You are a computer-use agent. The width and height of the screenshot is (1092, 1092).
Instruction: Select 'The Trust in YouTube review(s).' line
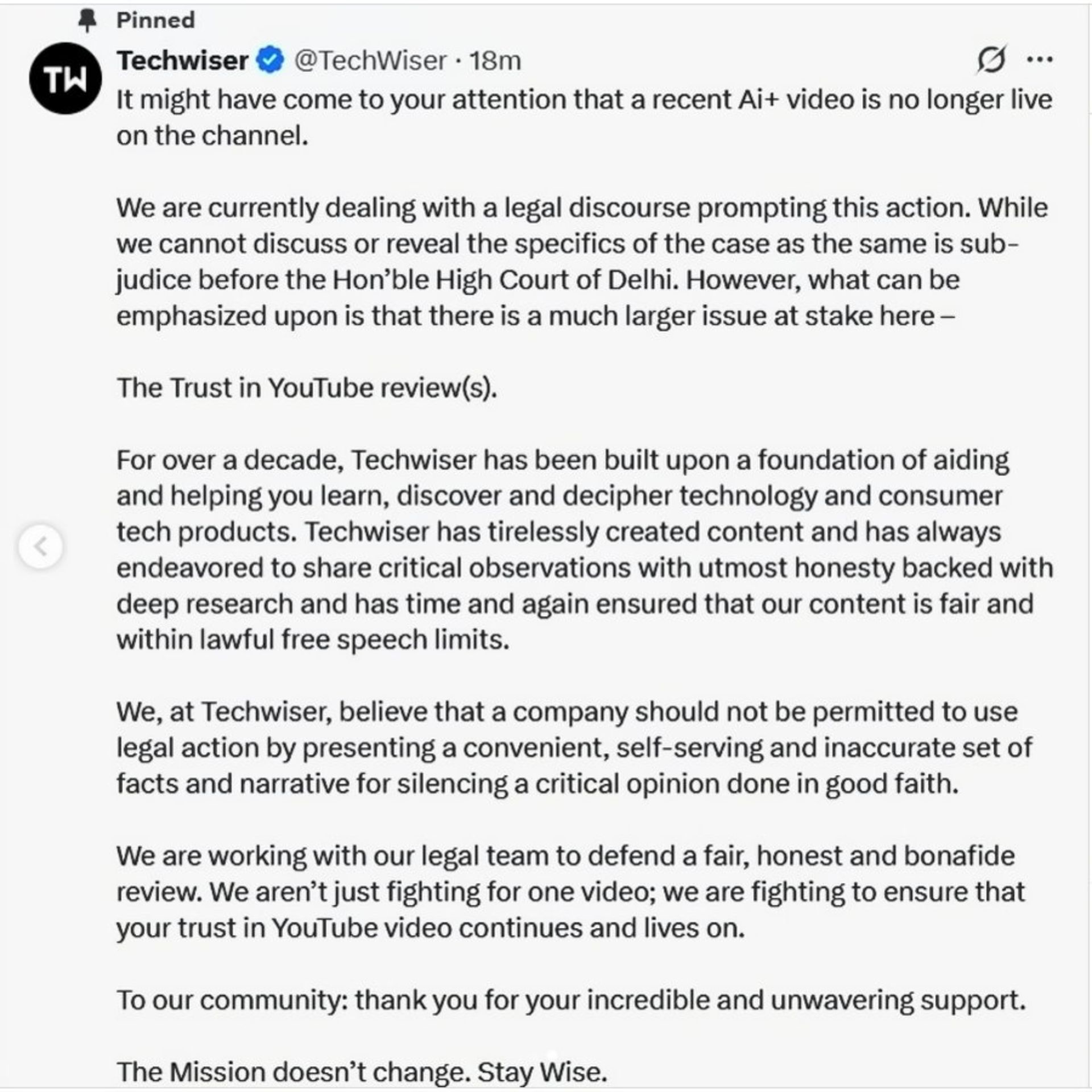[307, 388]
